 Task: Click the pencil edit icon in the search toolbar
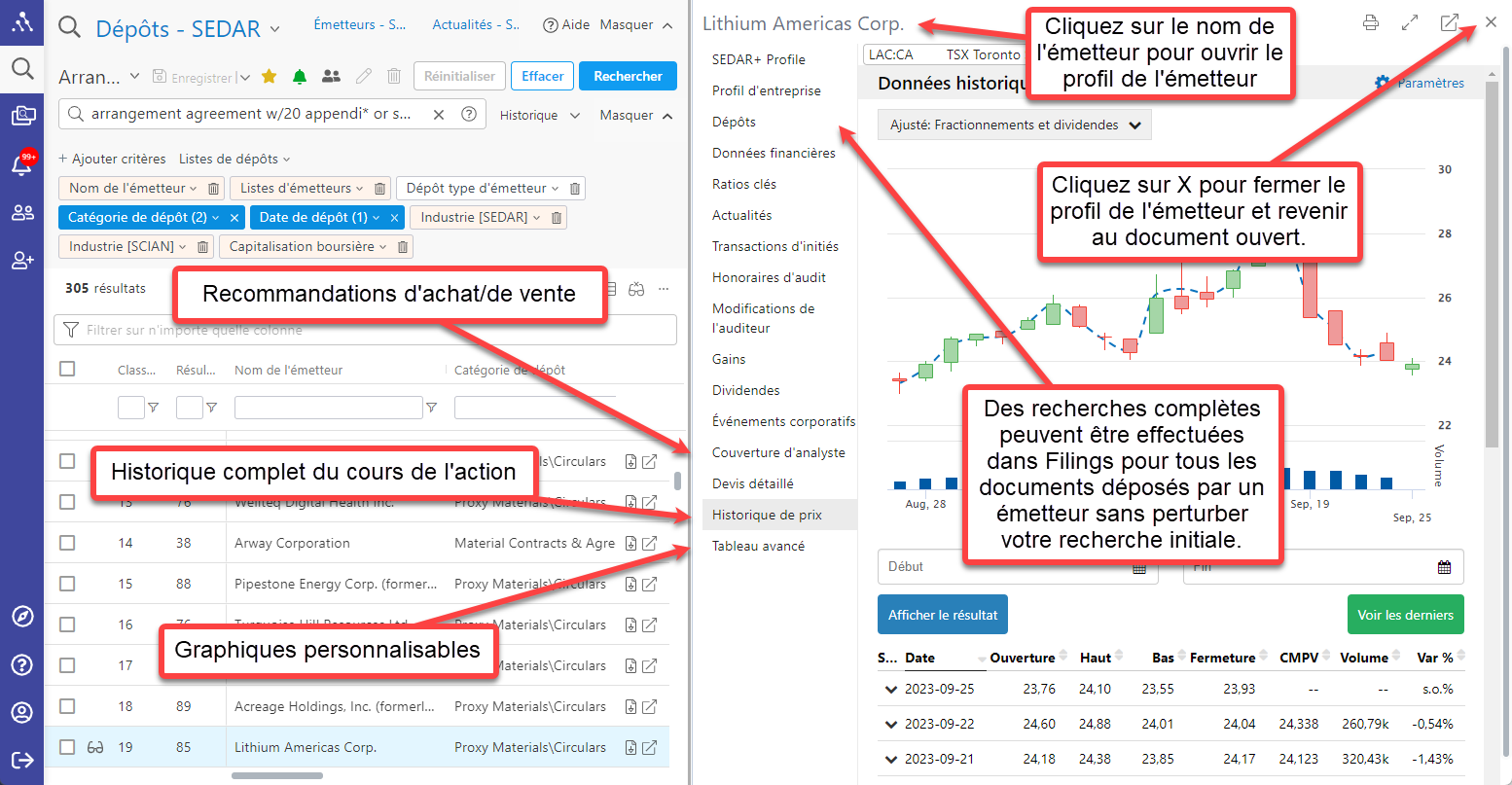[x=364, y=76]
